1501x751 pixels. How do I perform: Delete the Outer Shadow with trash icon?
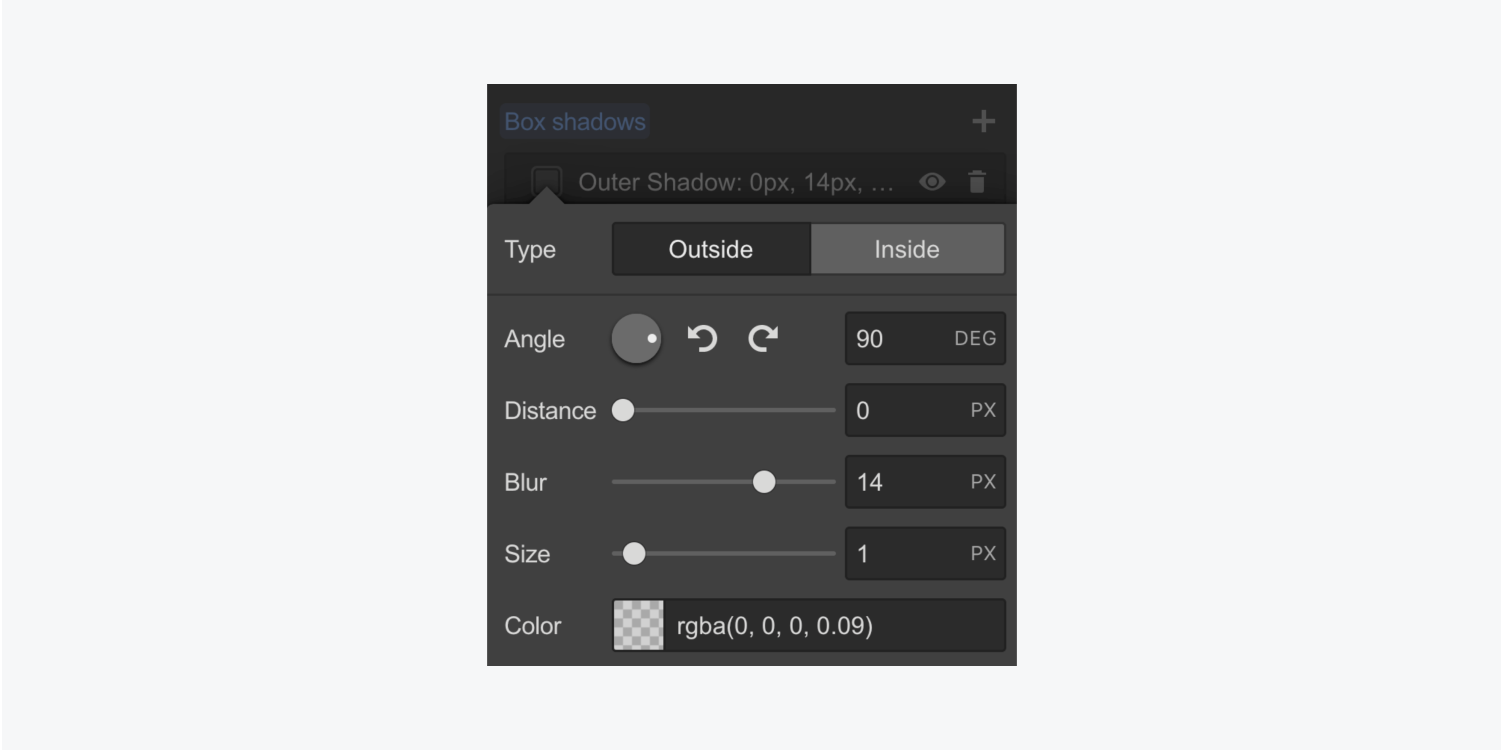(x=977, y=182)
